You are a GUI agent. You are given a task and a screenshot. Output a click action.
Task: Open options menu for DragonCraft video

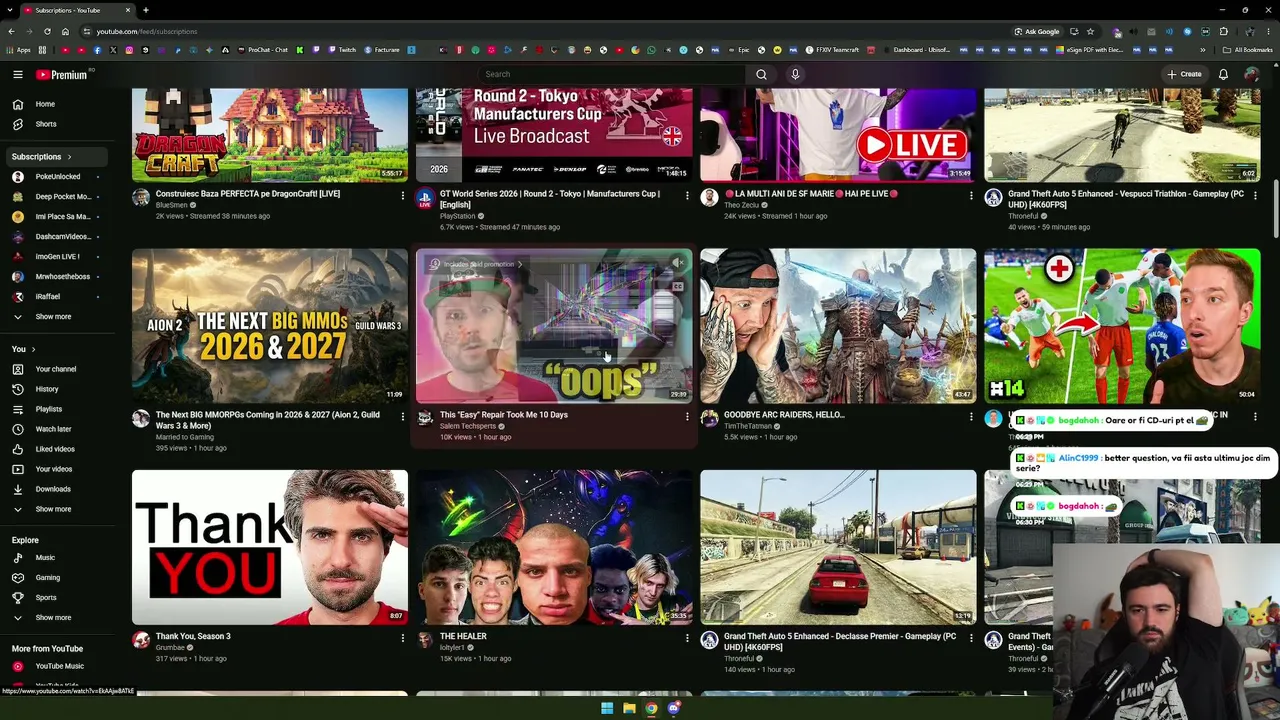click(x=403, y=196)
